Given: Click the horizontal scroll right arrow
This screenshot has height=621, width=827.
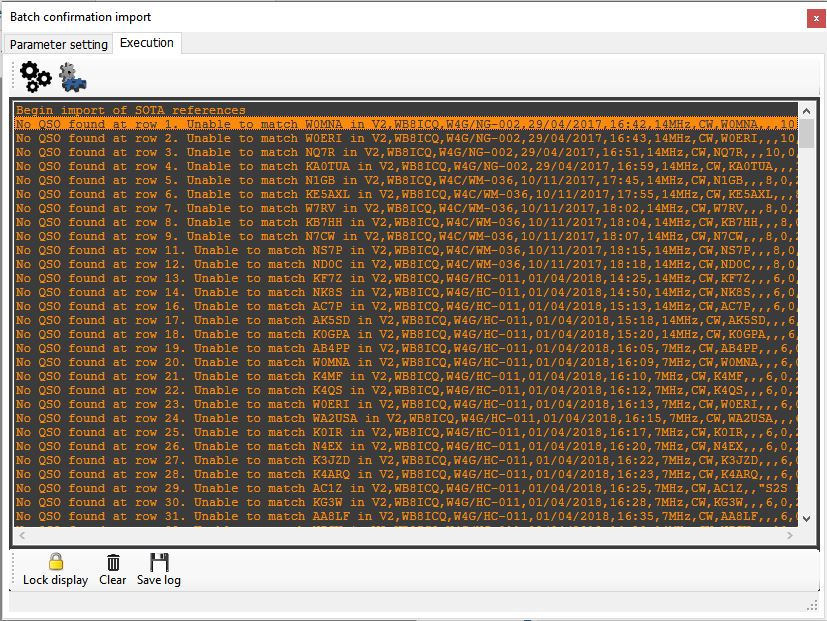Looking at the screenshot, I should coord(790,536).
